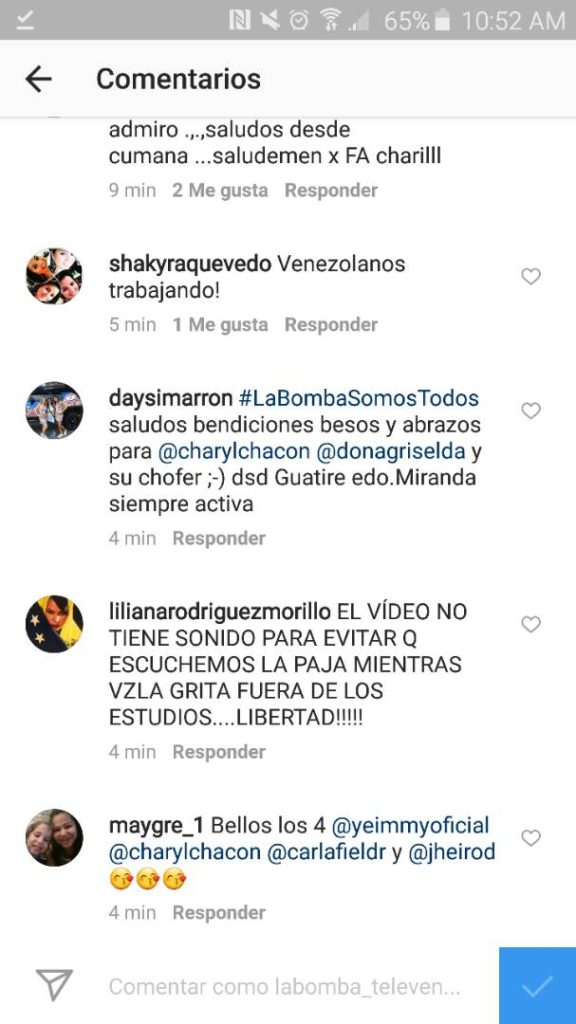The width and height of the screenshot is (576, 1024).
Task: Open shakyraquevedo's profile picture
Action: (x=54, y=276)
